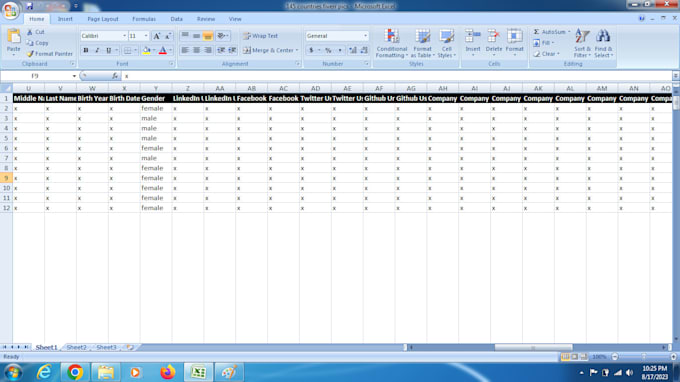Toggle Bold formatting

click(86, 51)
